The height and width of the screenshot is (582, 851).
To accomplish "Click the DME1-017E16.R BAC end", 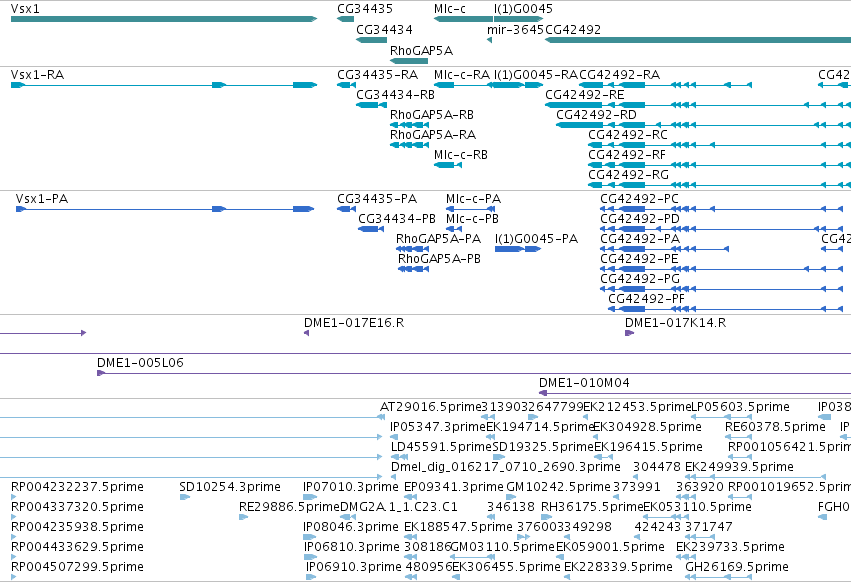I will [306, 333].
